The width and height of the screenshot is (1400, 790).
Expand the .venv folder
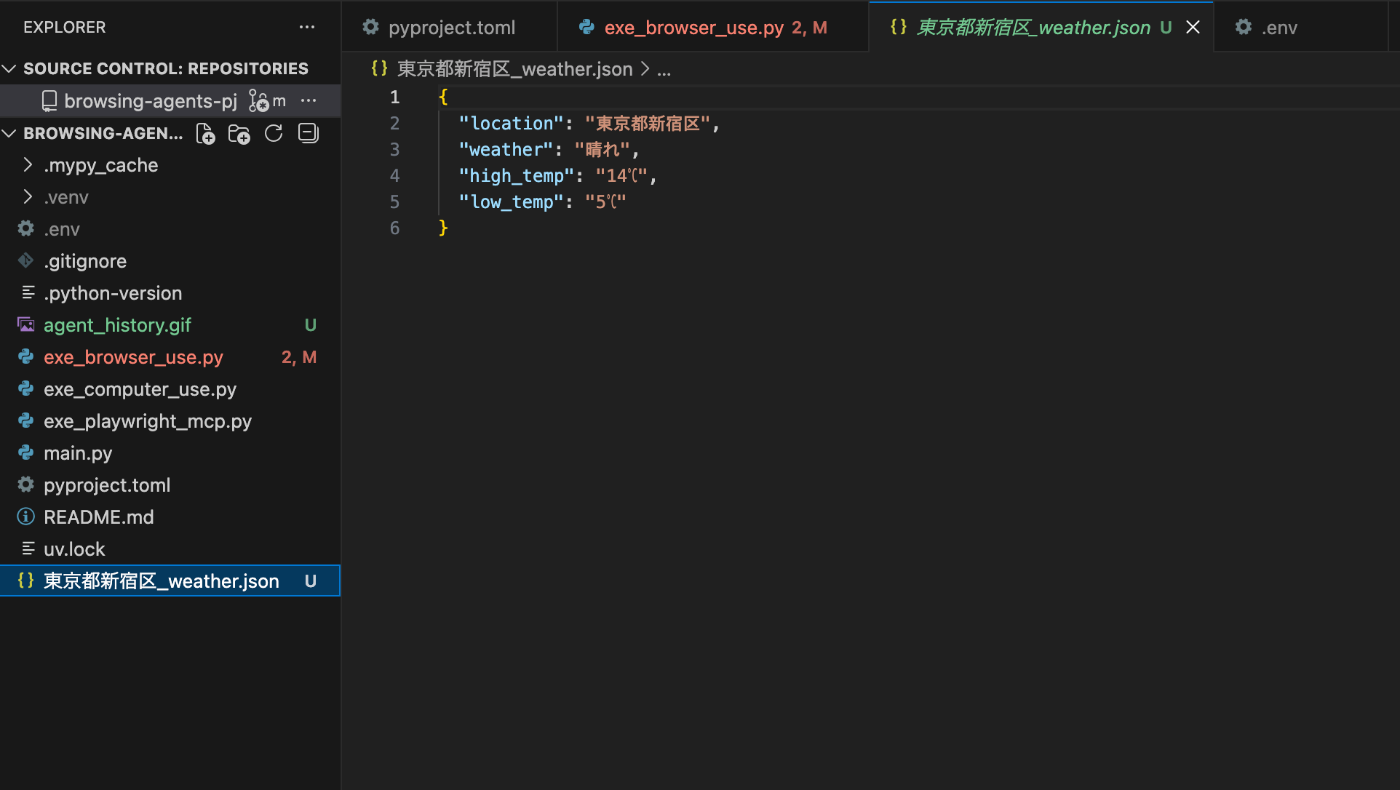point(27,197)
